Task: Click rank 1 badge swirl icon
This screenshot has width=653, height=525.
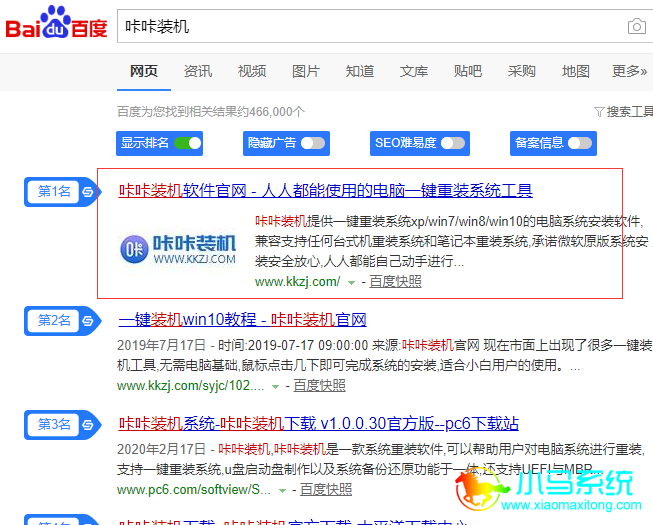Action: (88, 192)
